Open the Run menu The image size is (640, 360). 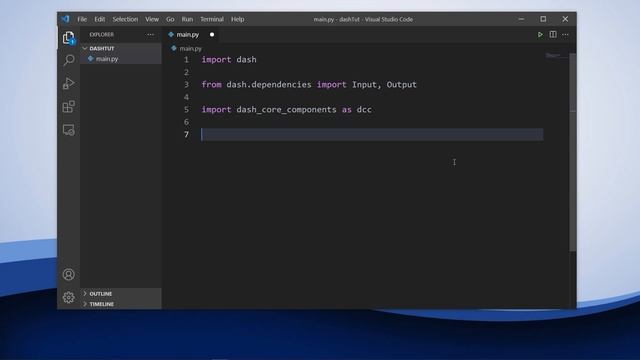click(187, 19)
